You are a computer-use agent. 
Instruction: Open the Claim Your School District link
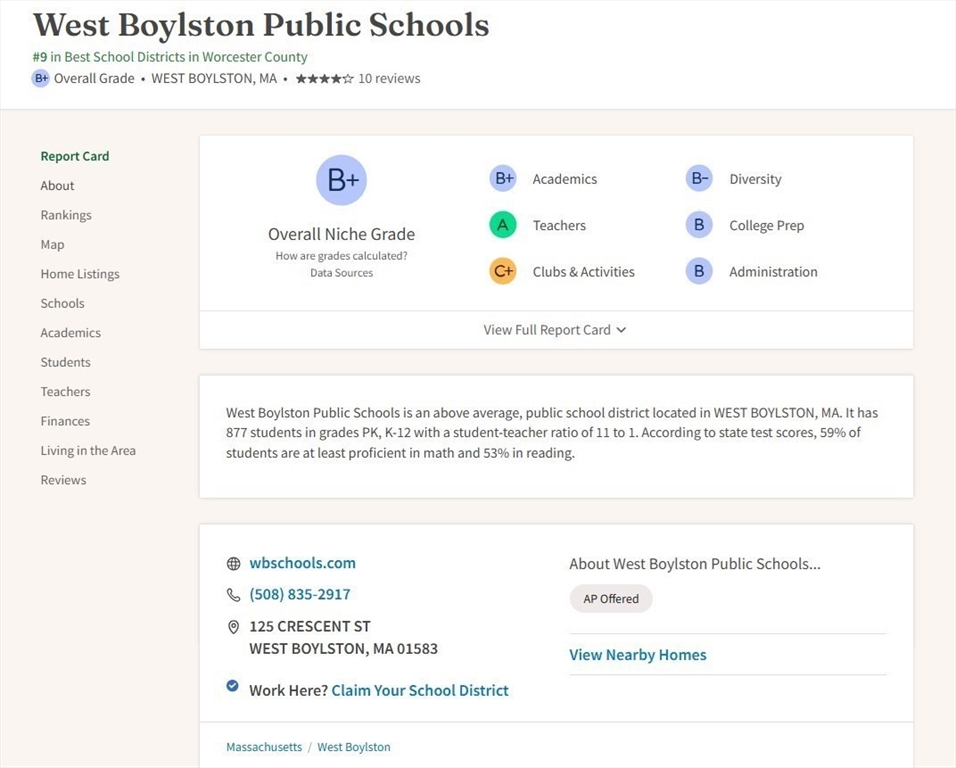click(x=420, y=691)
